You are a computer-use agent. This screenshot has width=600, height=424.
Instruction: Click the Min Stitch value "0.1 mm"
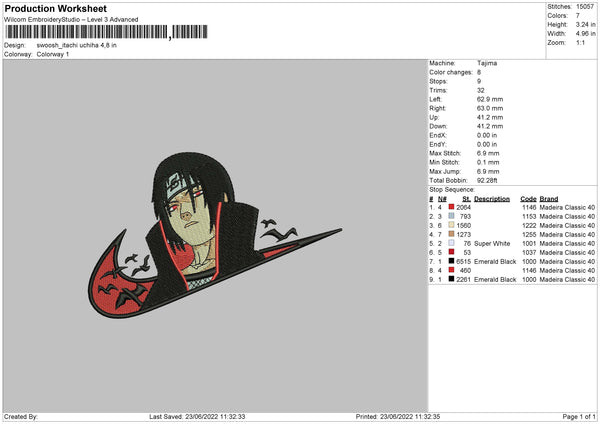coord(488,162)
